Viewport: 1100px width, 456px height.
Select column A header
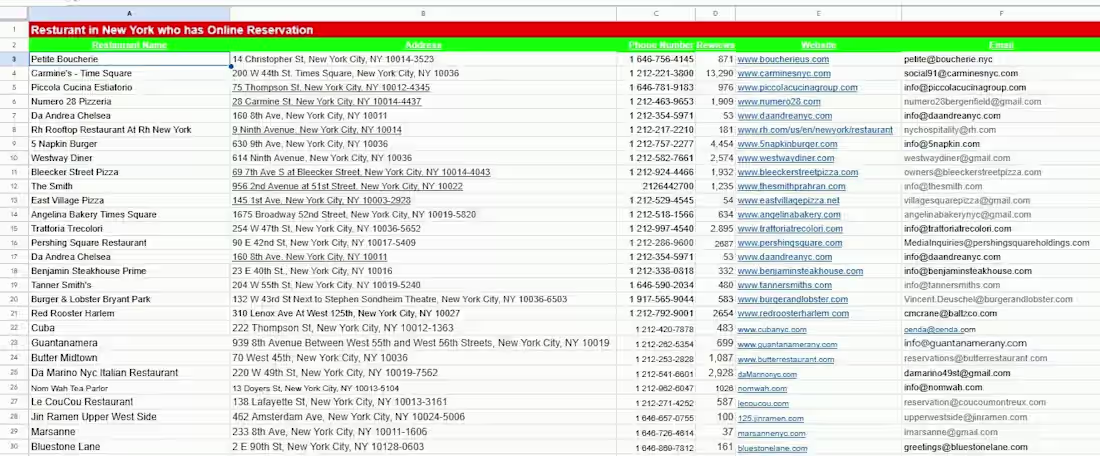129,13
